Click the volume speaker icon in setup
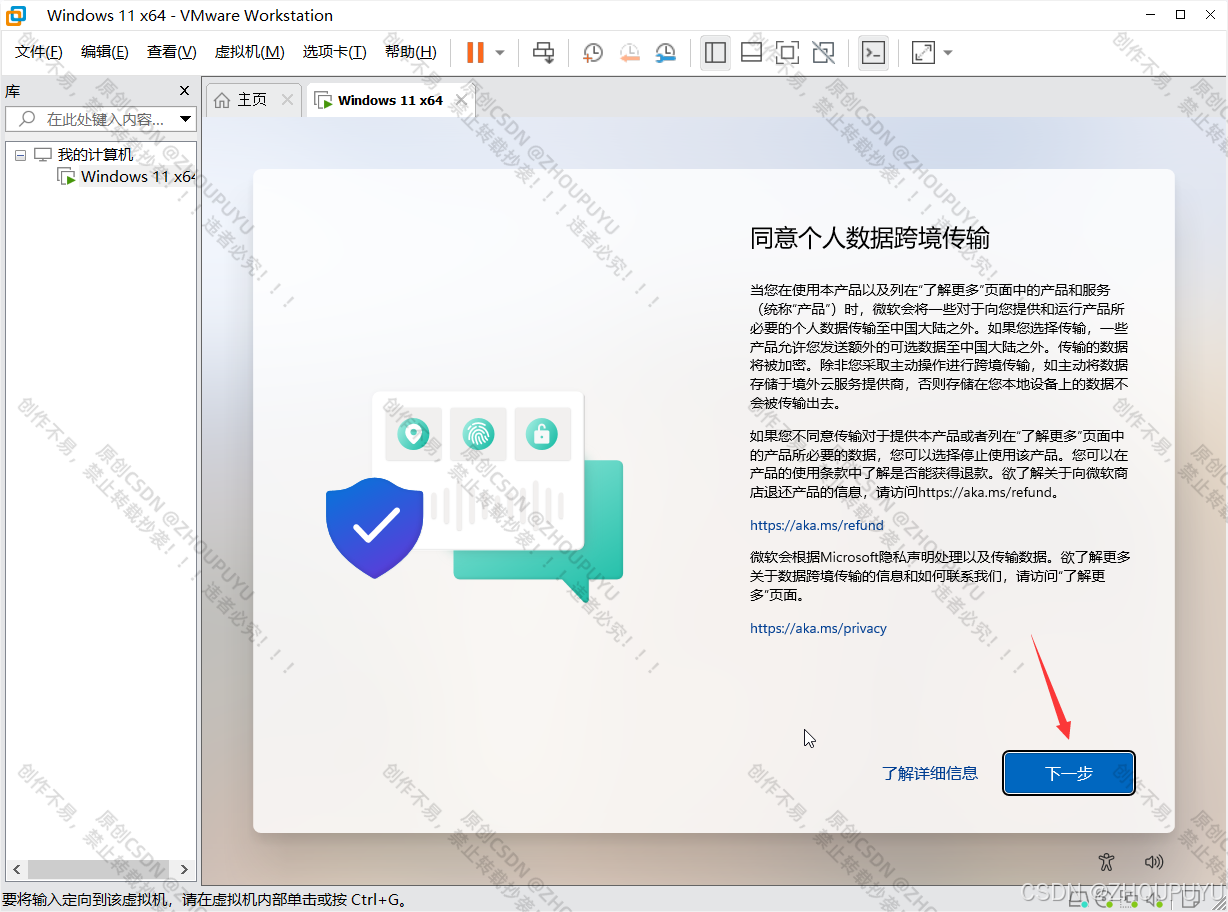 tap(1154, 861)
